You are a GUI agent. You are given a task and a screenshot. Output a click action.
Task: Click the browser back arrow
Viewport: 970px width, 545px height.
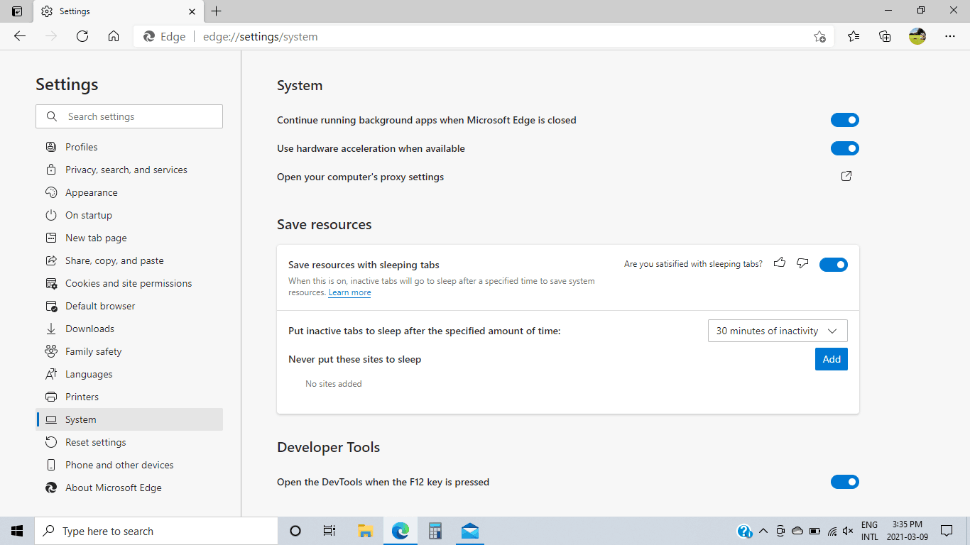click(20, 36)
